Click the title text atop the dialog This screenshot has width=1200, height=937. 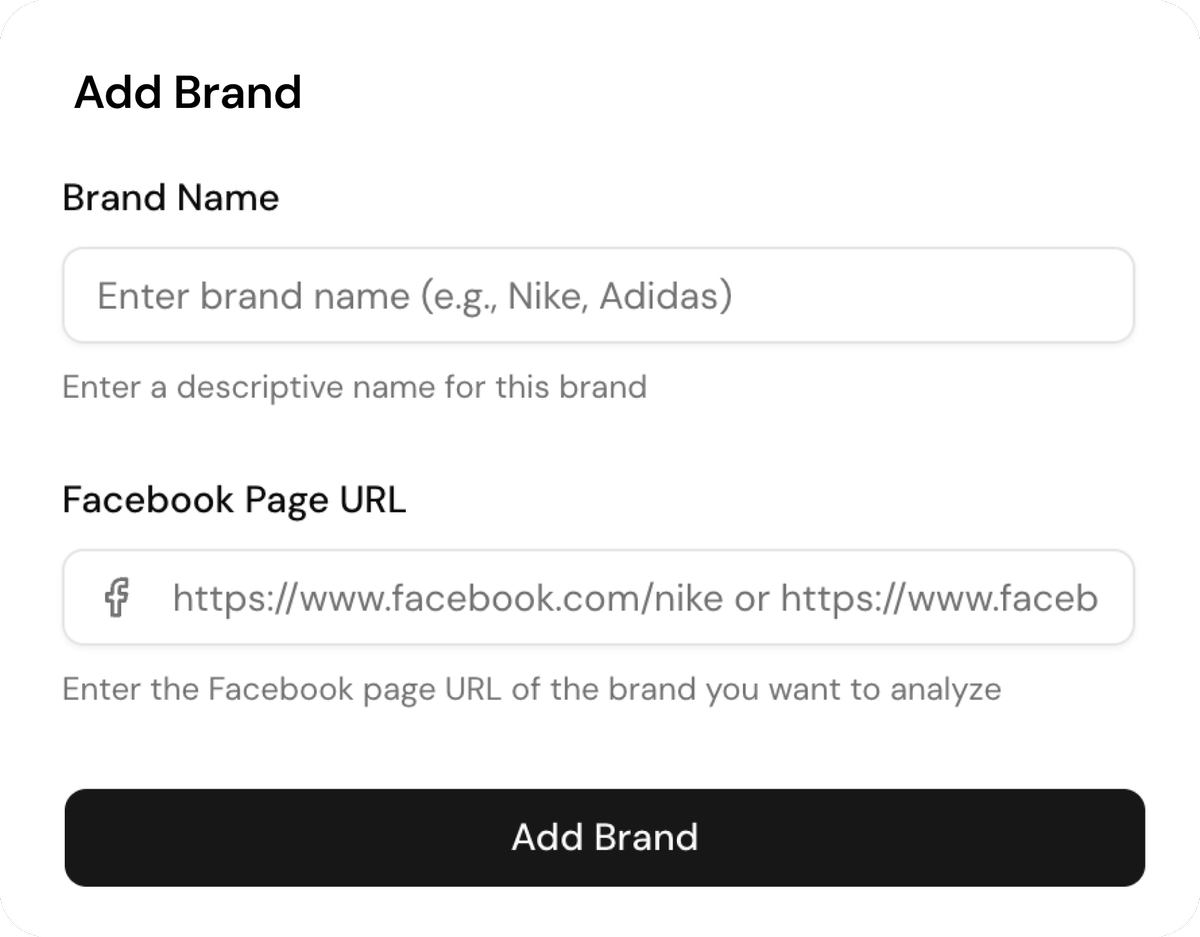click(188, 93)
